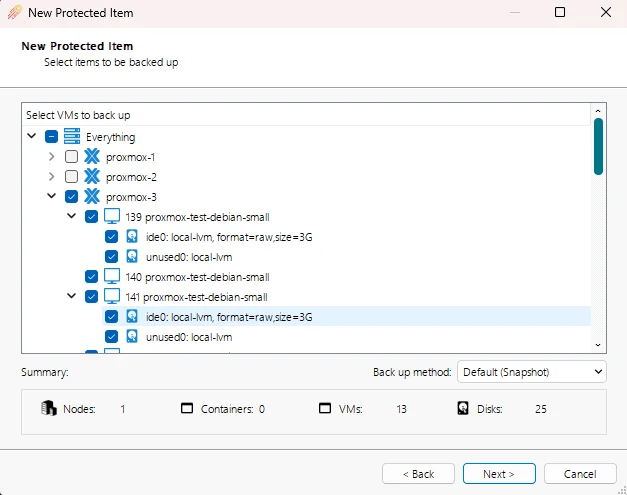This screenshot has width=627, height=495.
Task: Click the app logo in title bar
Action: click(14, 12)
